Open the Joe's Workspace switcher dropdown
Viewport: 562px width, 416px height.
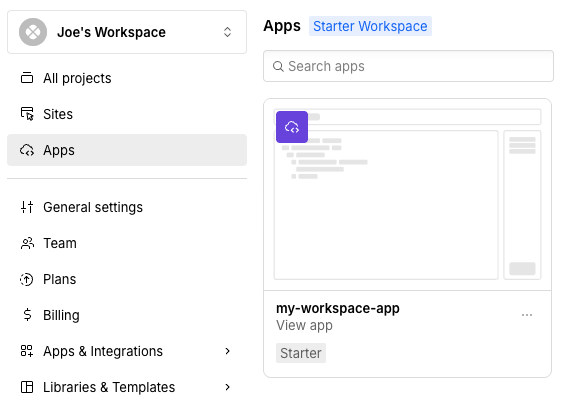tap(127, 32)
